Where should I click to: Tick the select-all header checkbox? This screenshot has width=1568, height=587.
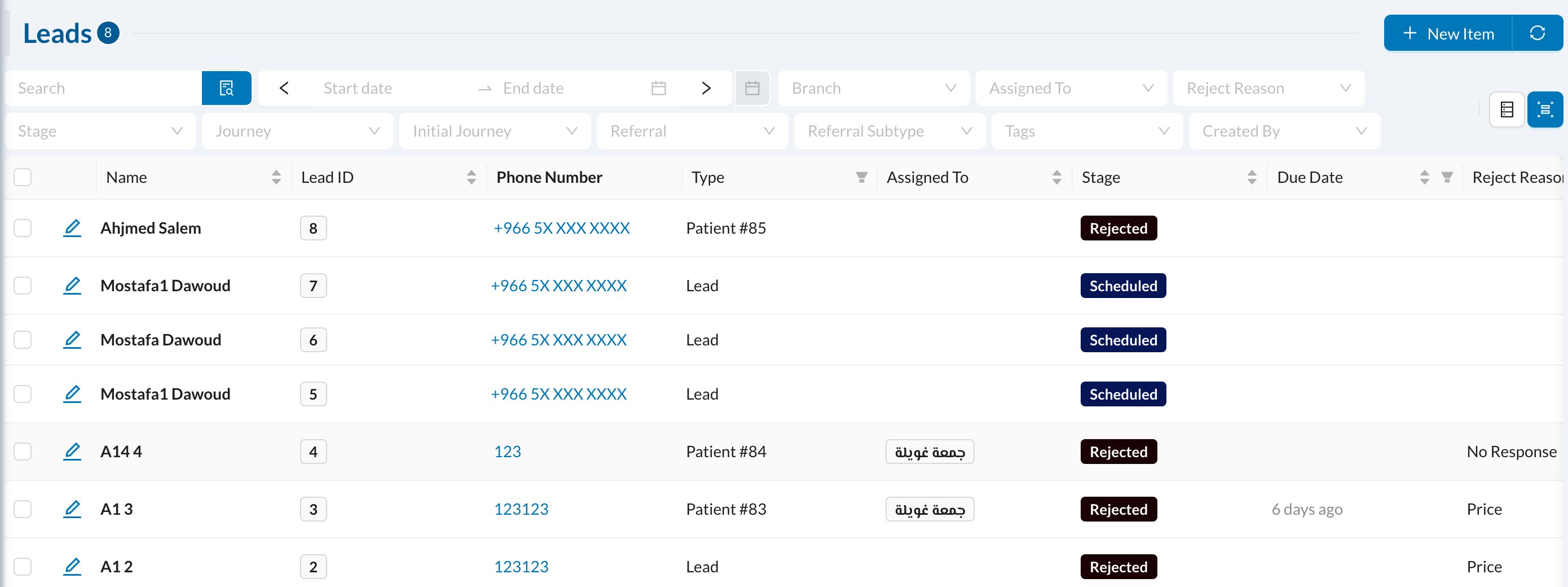23,177
